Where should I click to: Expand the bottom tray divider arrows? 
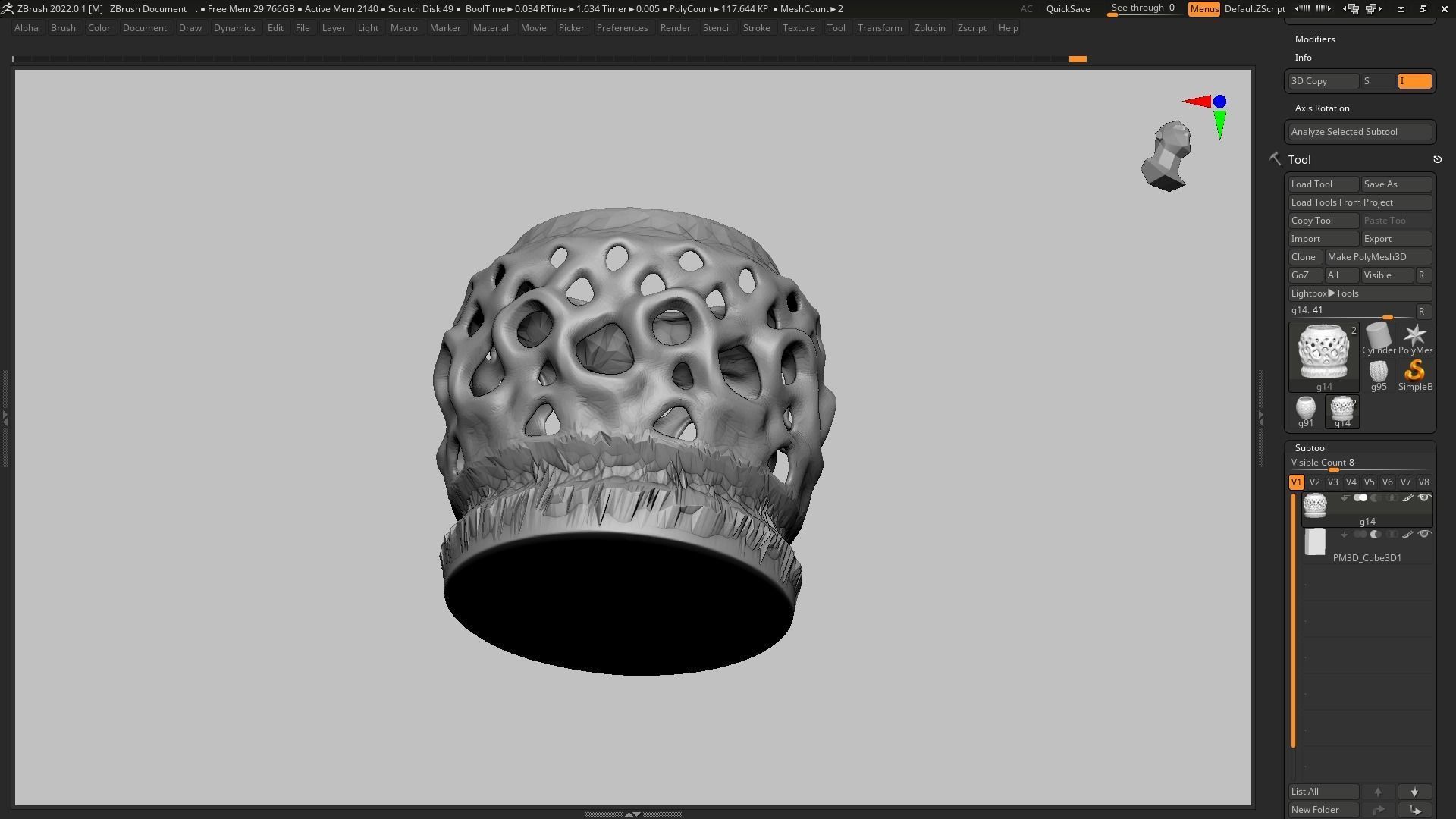pyautogui.click(x=632, y=814)
